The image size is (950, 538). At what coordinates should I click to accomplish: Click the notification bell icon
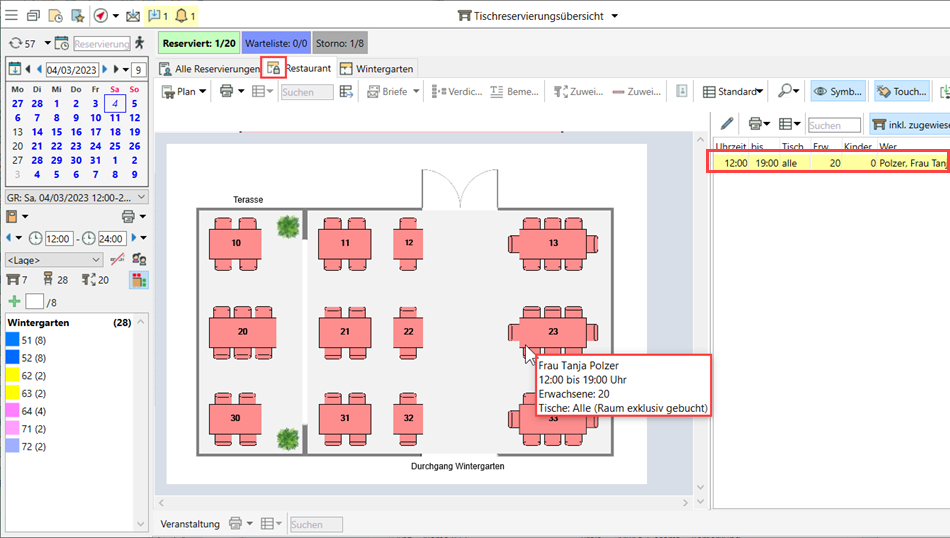click(x=184, y=16)
